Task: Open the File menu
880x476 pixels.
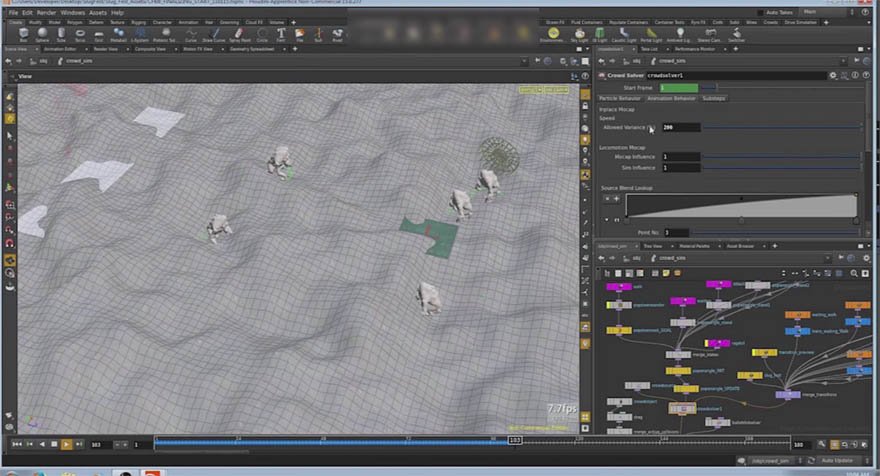Action: coord(13,12)
